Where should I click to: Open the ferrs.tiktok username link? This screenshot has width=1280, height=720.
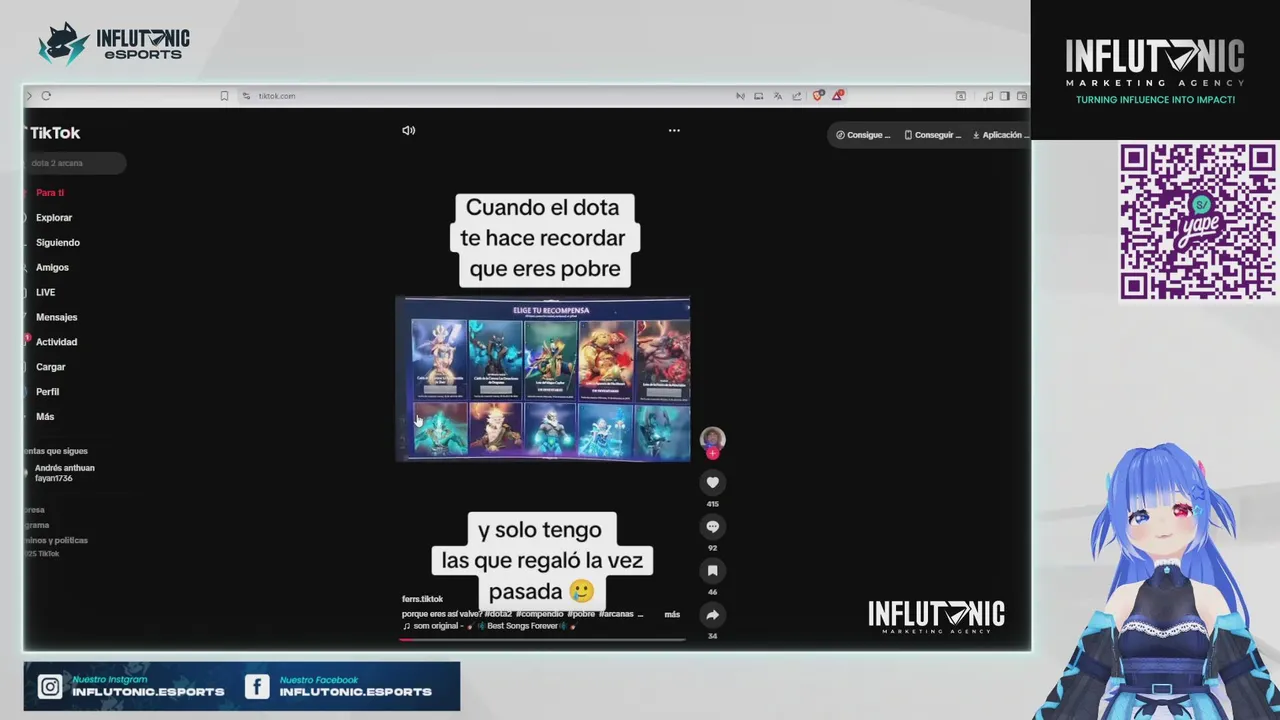click(422, 599)
